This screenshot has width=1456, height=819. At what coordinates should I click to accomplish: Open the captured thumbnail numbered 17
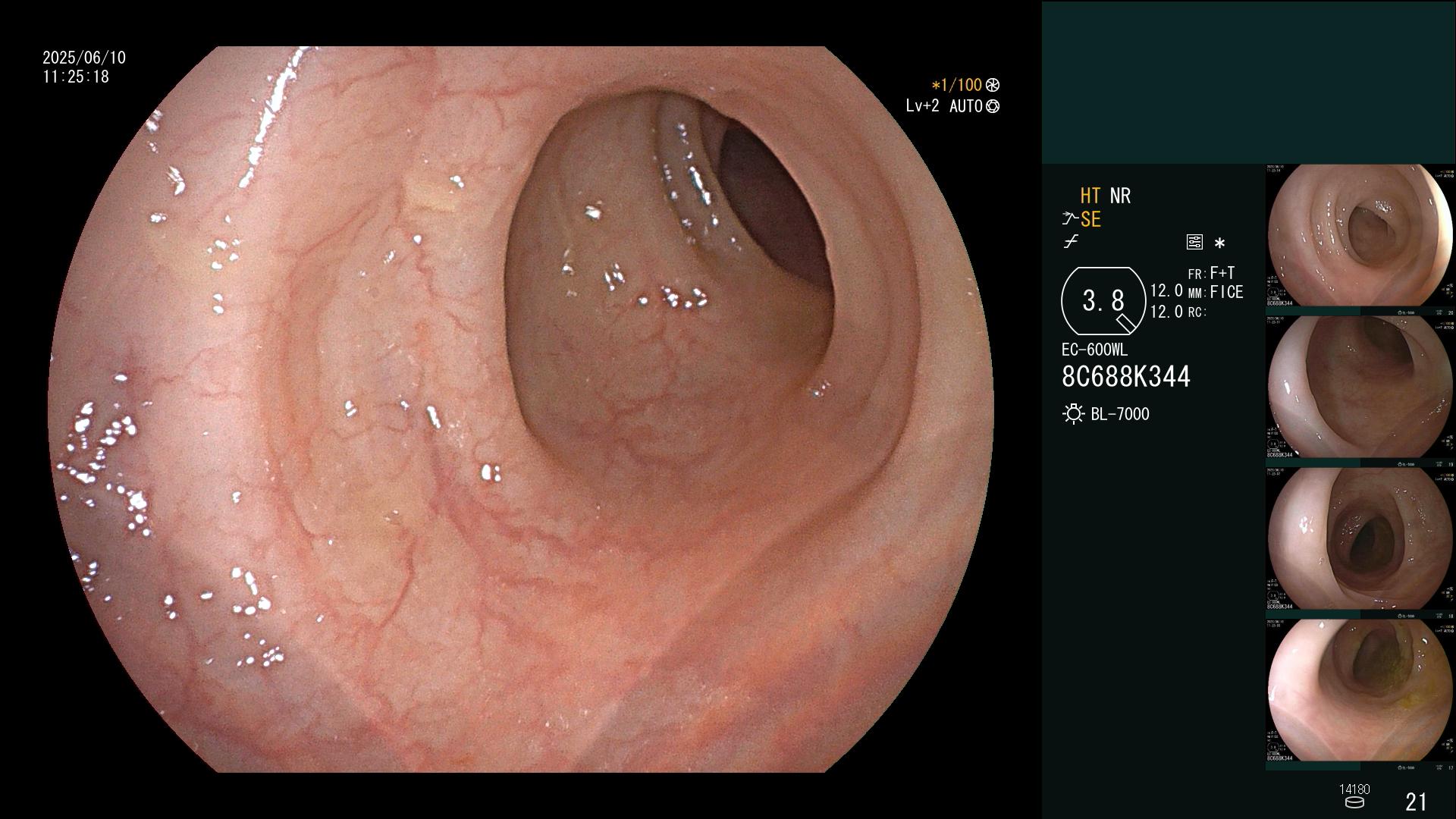(x=1360, y=691)
